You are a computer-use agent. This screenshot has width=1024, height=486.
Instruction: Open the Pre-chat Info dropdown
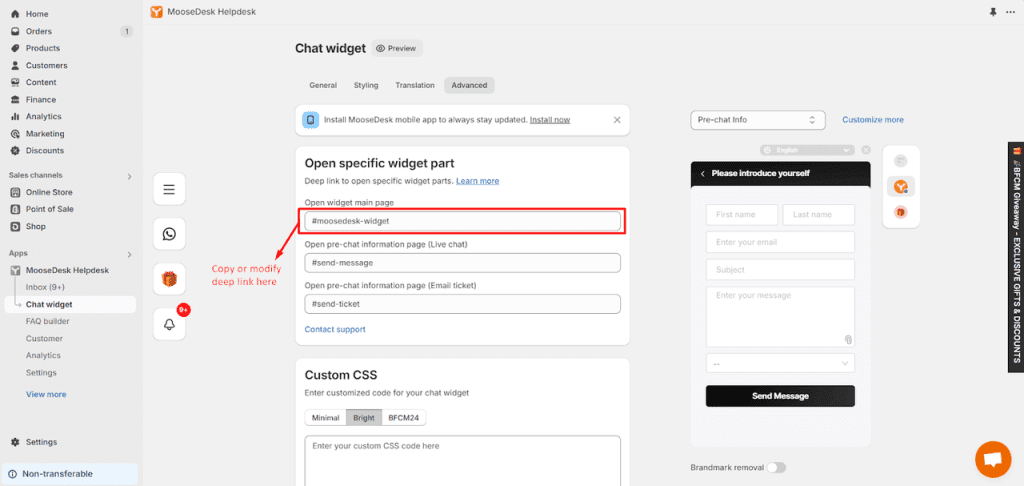tap(758, 120)
